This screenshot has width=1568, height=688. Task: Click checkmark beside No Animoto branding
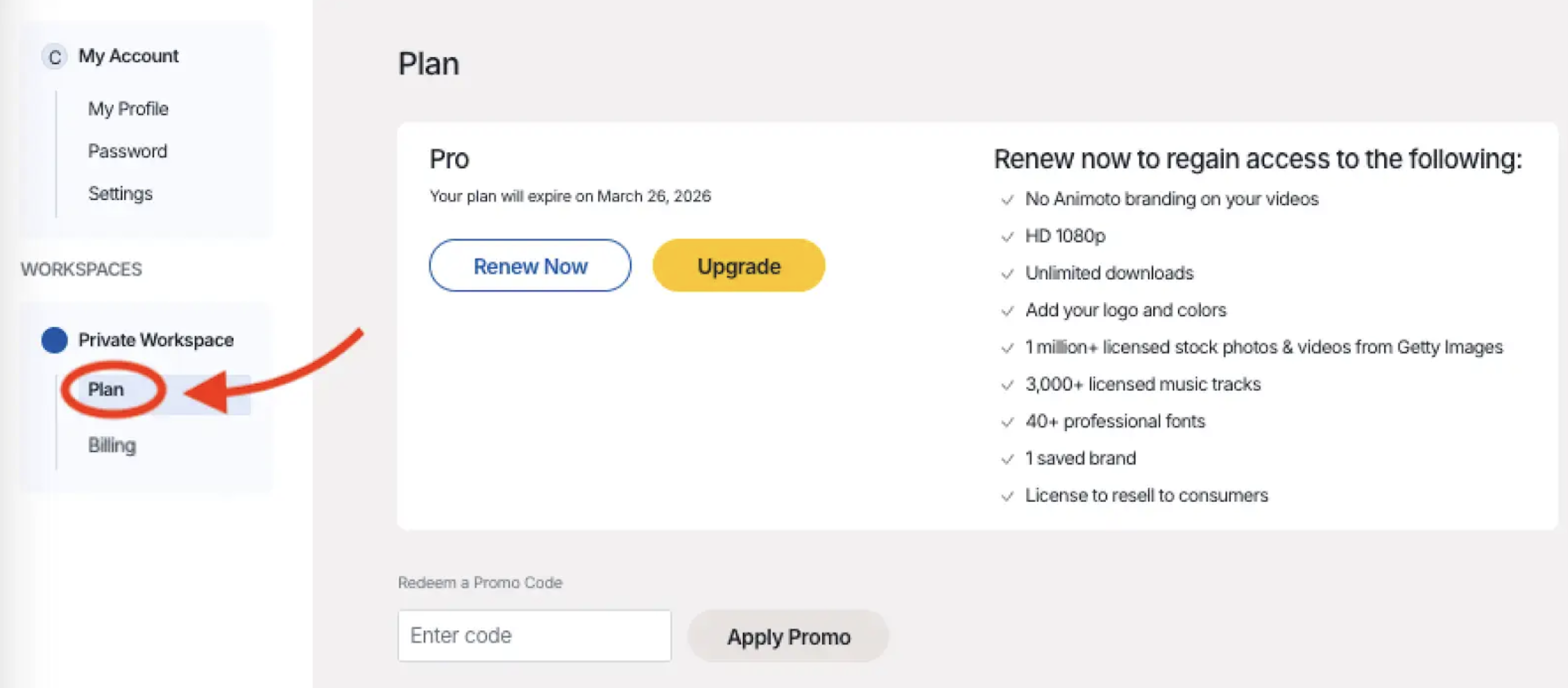[x=1007, y=200]
